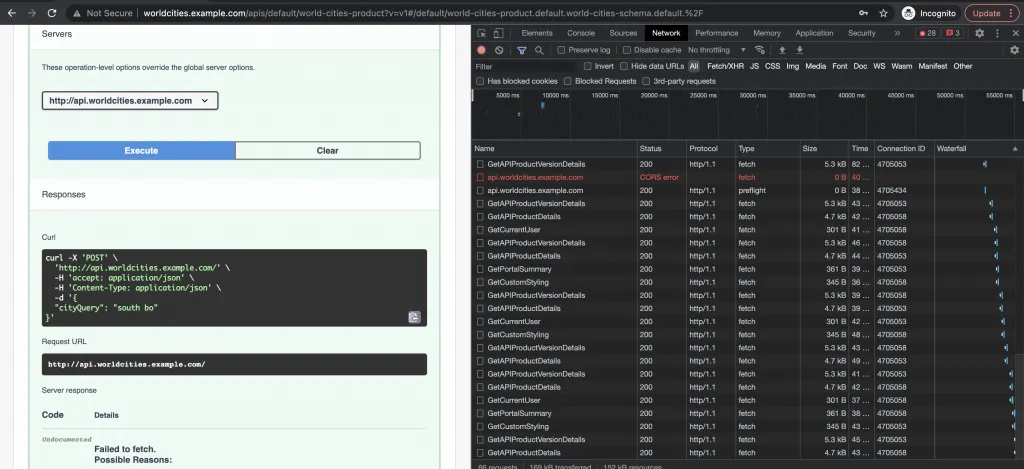
Task: Go back to the previous page
Action: (x=12, y=13)
